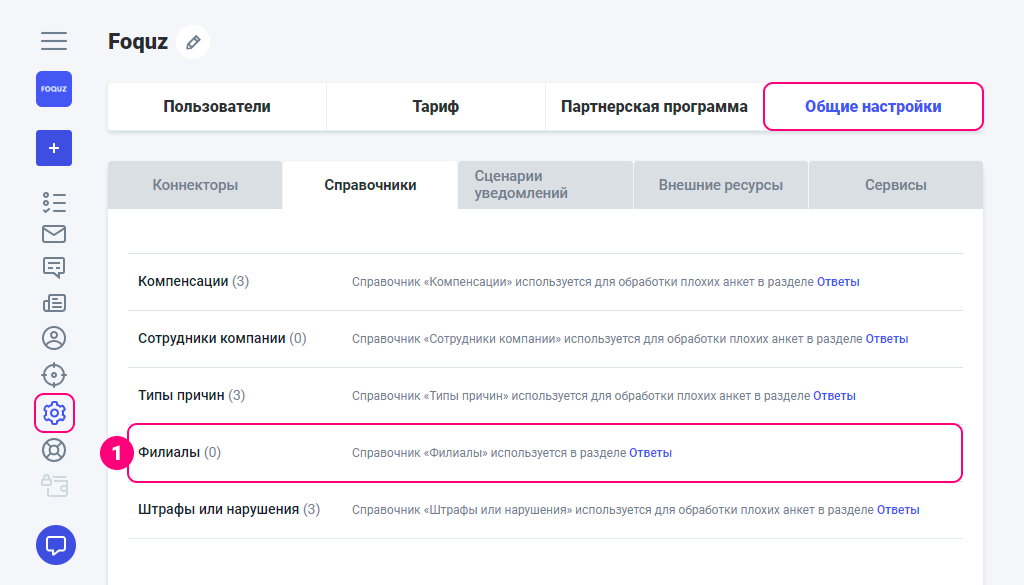Open the user profile circle icon
This screenshot has height=585, width=1024.
[54, 338]
